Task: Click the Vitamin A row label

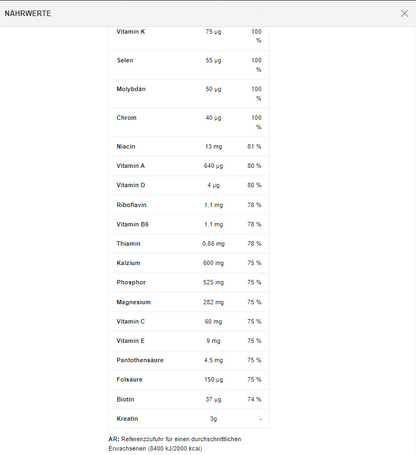Action: click(x=131, y=166)
